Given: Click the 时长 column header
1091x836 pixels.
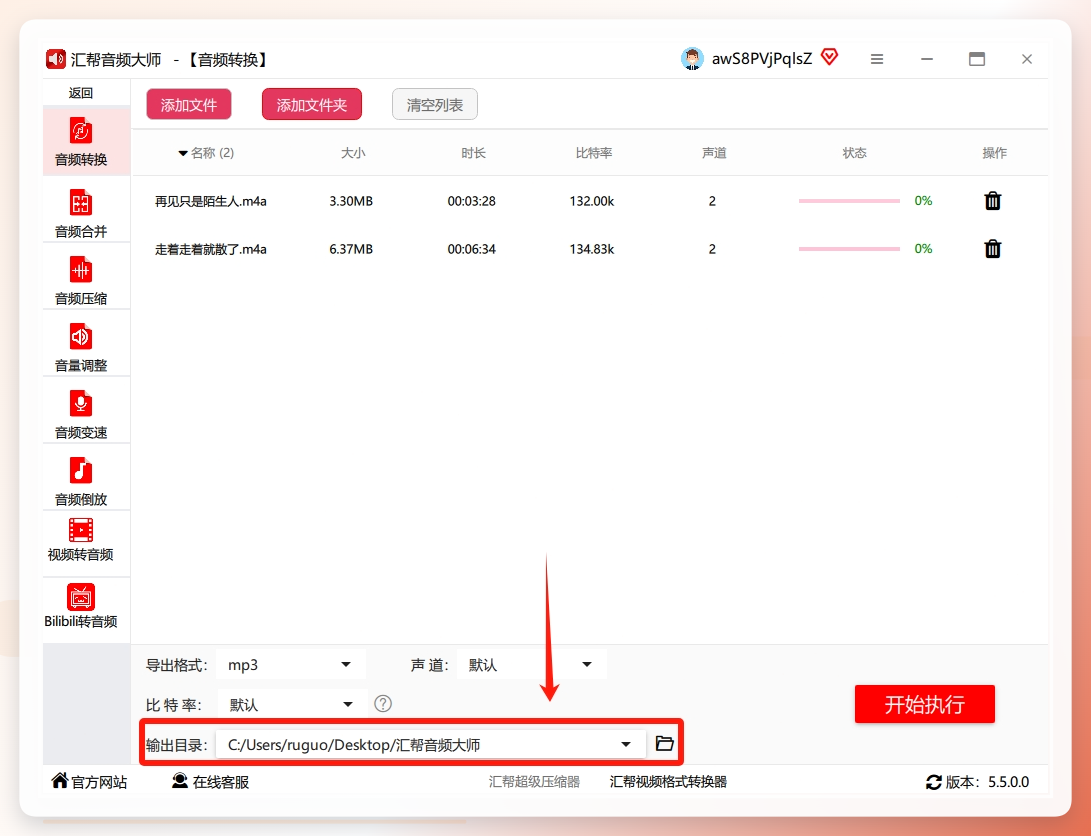Looking at the screenshot, I should [x=473, y=153].
